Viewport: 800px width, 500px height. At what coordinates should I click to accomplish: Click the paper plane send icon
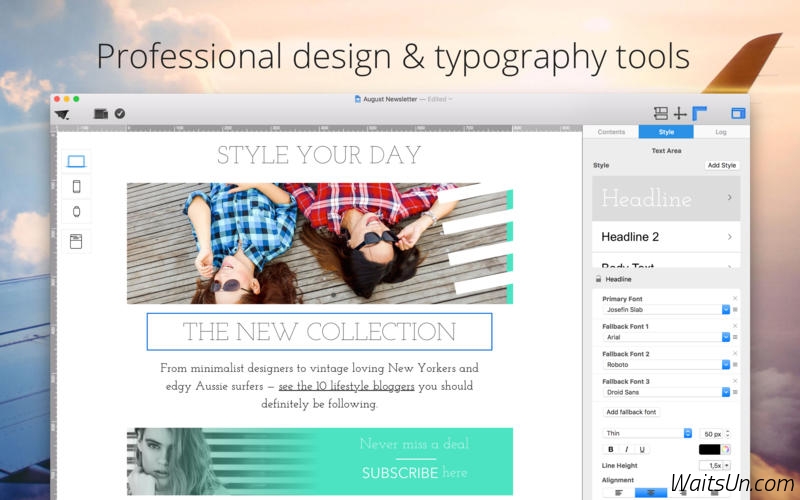tap(62, 114)
